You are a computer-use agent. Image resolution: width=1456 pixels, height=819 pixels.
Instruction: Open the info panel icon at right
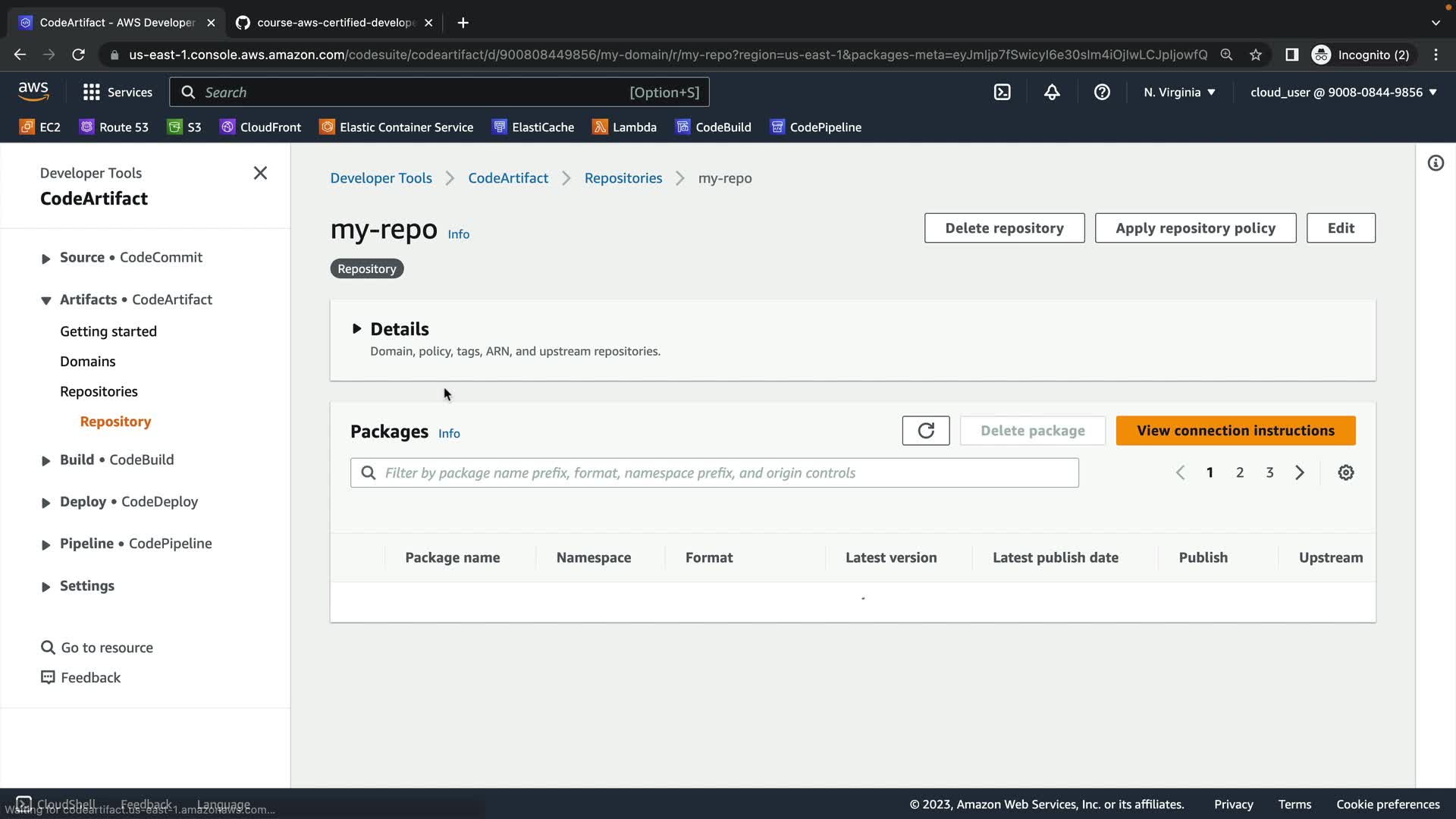[x=1435, y=163]
